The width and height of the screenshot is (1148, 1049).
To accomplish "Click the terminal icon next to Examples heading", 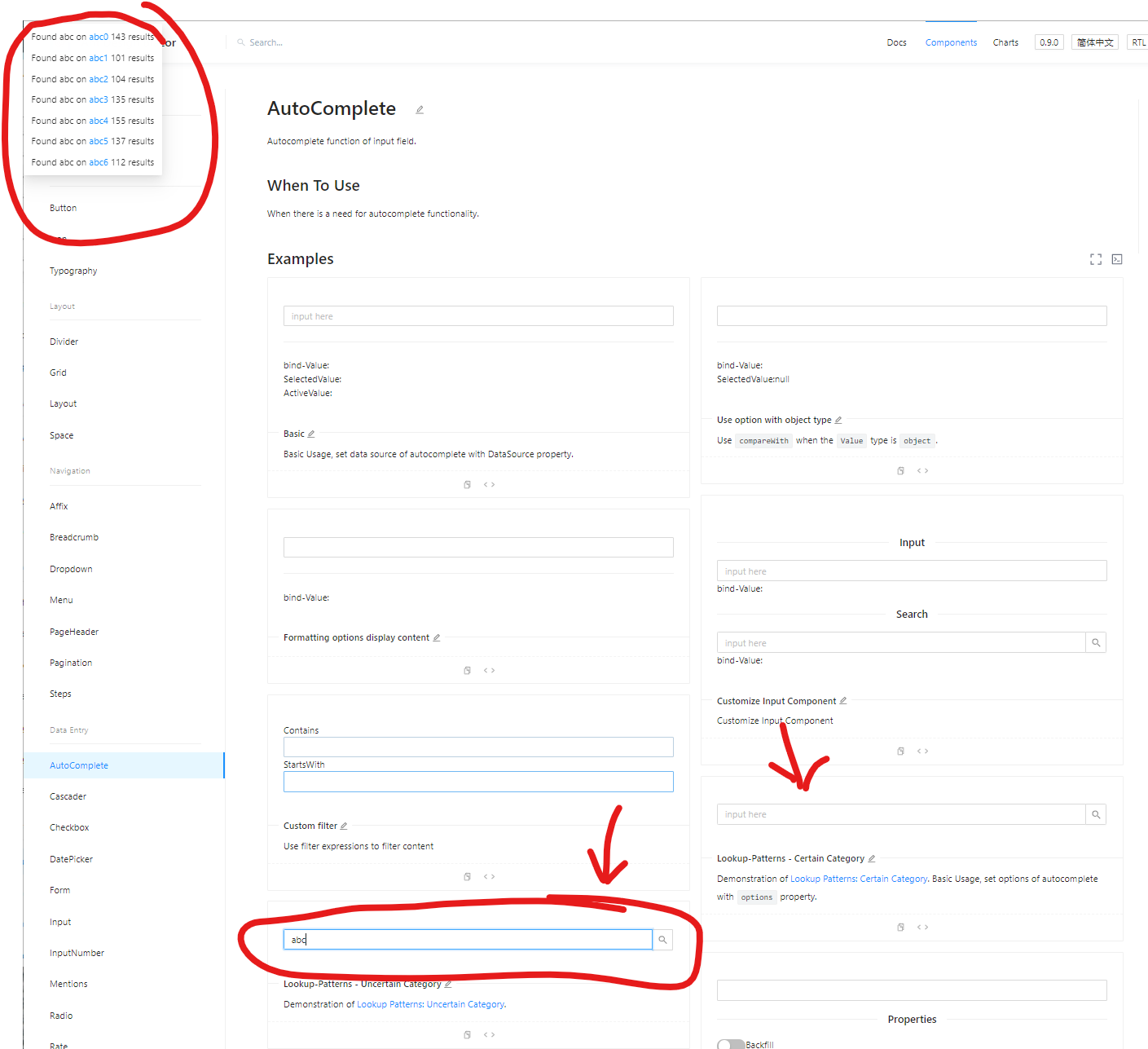I will (x=1117, y=259).
